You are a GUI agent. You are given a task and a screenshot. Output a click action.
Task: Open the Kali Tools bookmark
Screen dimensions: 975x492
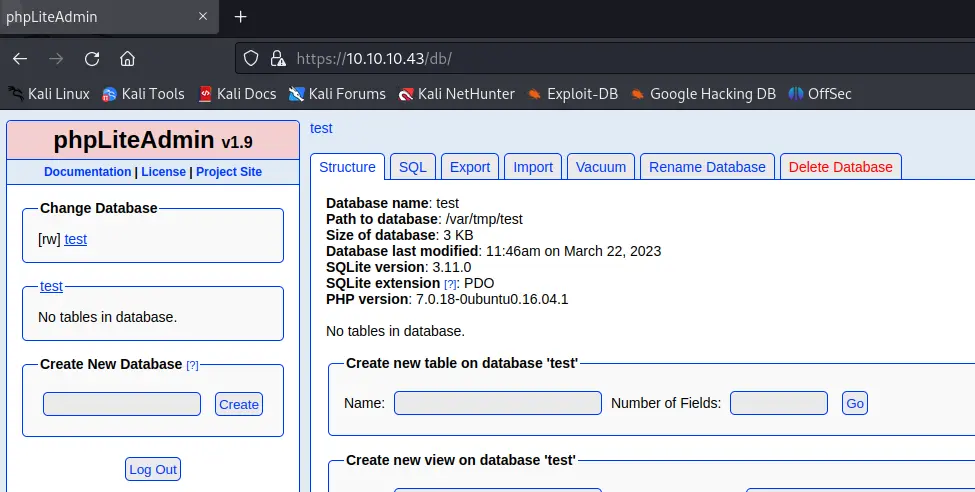[x=144, y=94]
